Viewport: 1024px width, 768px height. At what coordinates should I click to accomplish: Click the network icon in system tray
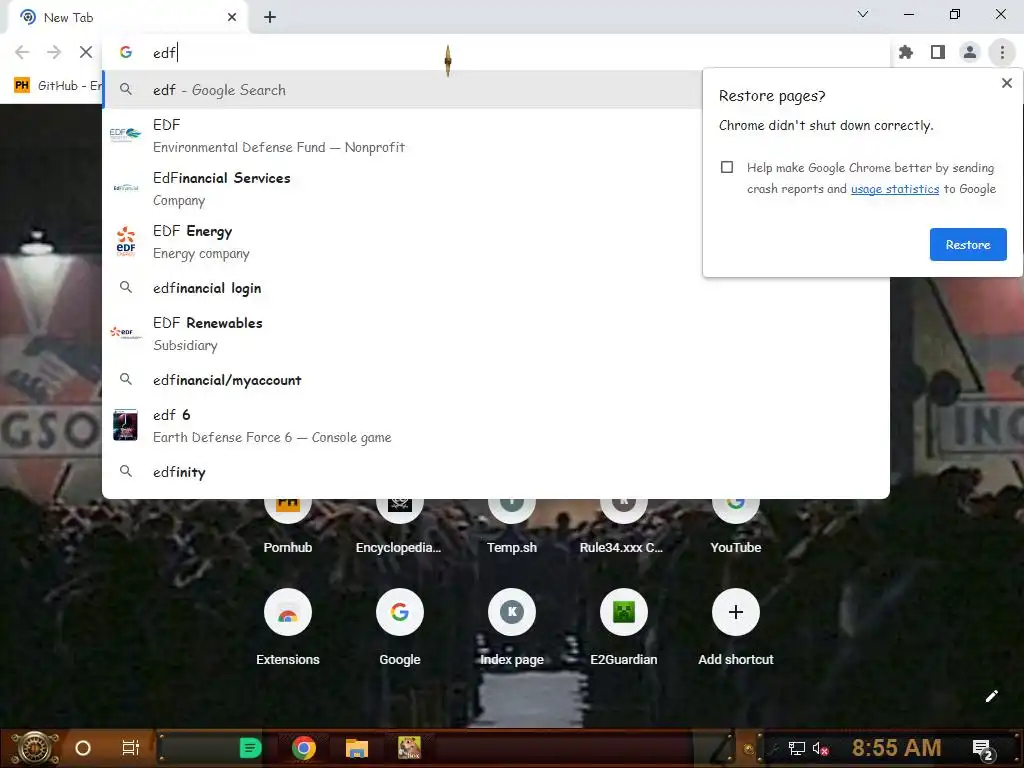796,748
